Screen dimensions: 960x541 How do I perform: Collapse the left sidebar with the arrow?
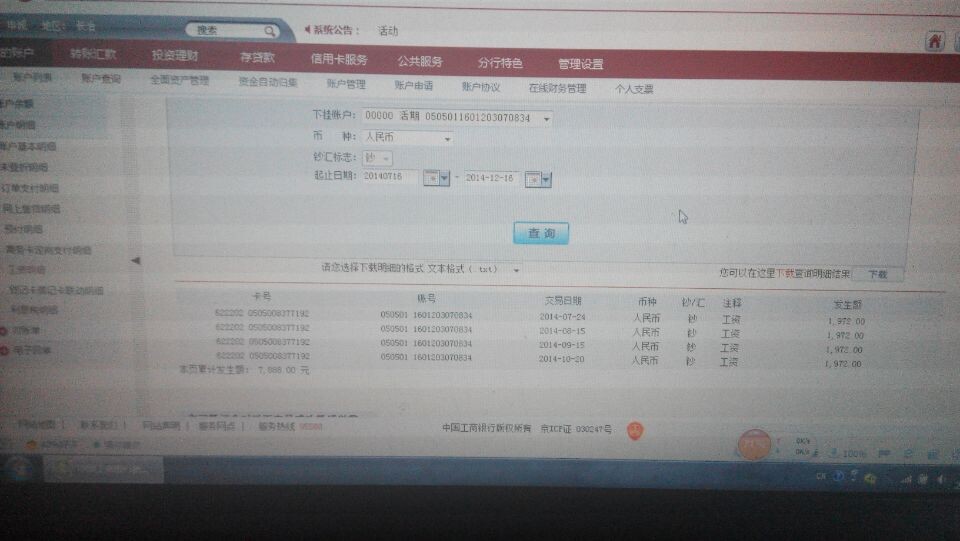pyautogui.click(x=135, y=260)
